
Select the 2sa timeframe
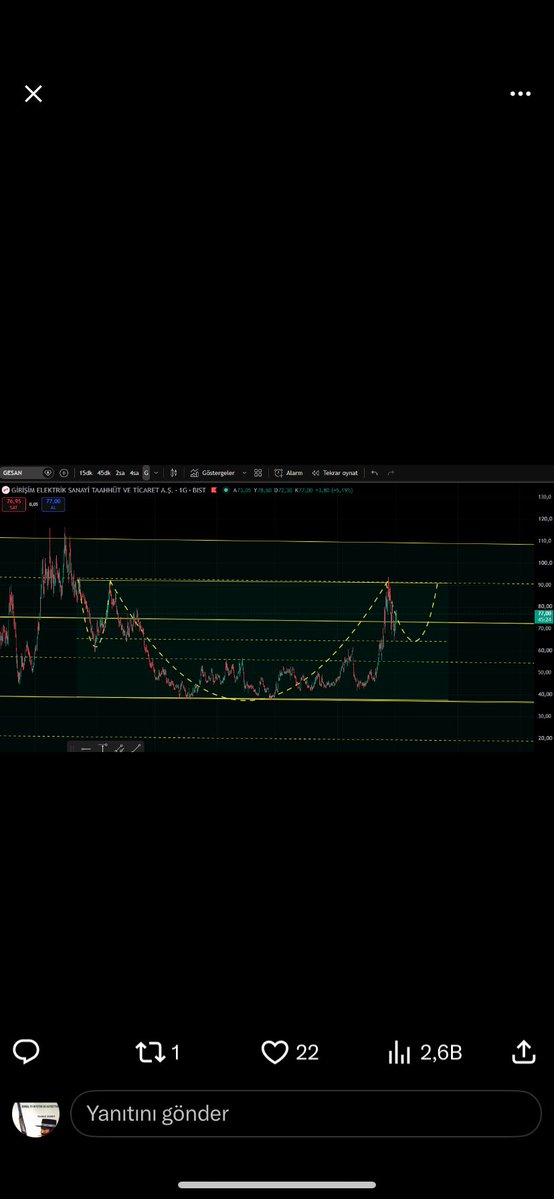(x=120, y=473)
